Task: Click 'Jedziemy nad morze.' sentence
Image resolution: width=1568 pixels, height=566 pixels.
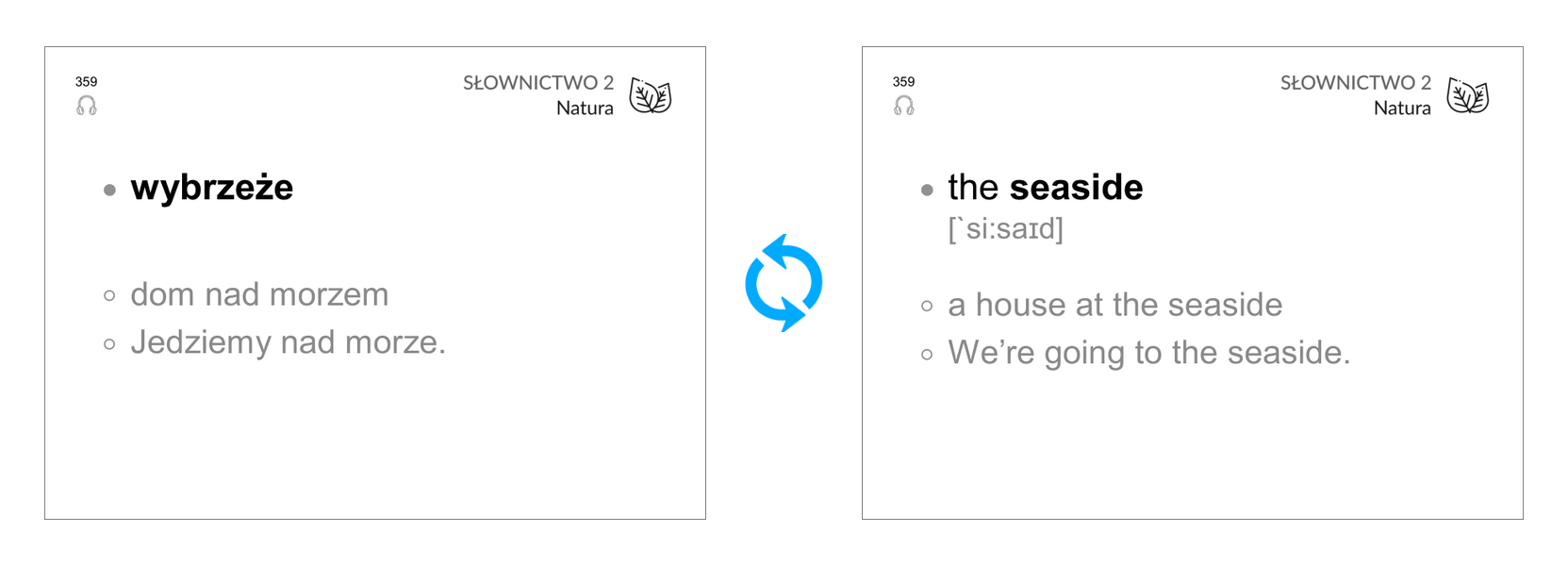Action: point(289,341)
